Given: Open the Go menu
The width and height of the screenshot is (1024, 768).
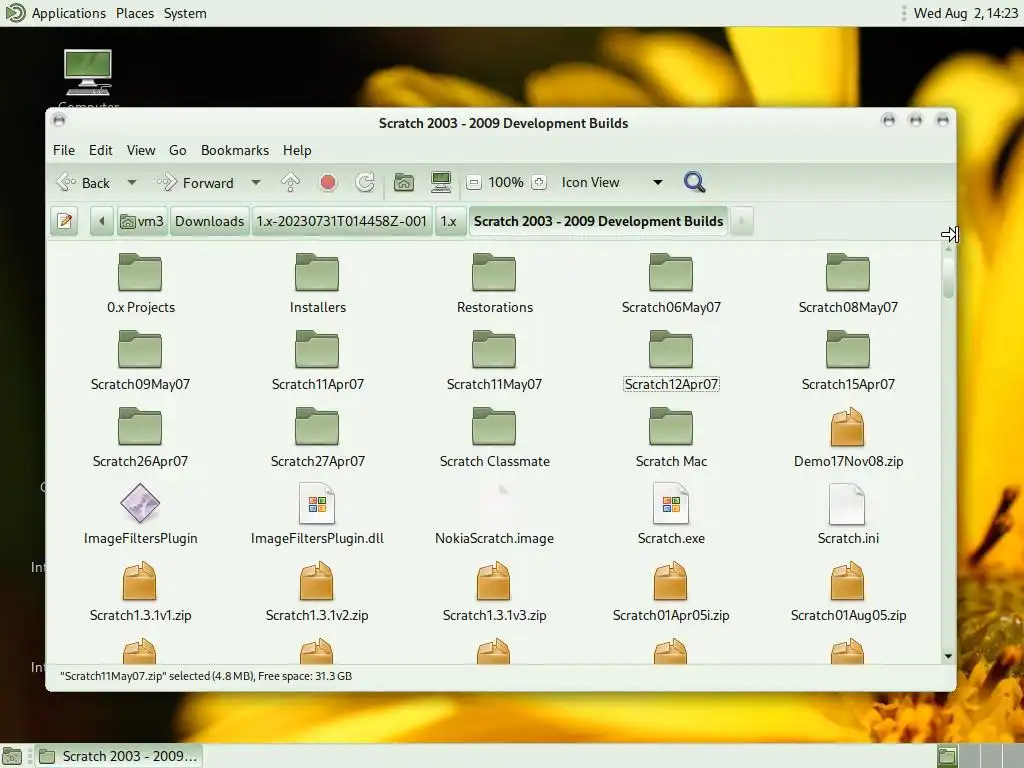Looking at the screenshot, I should (x=178, y=150).
